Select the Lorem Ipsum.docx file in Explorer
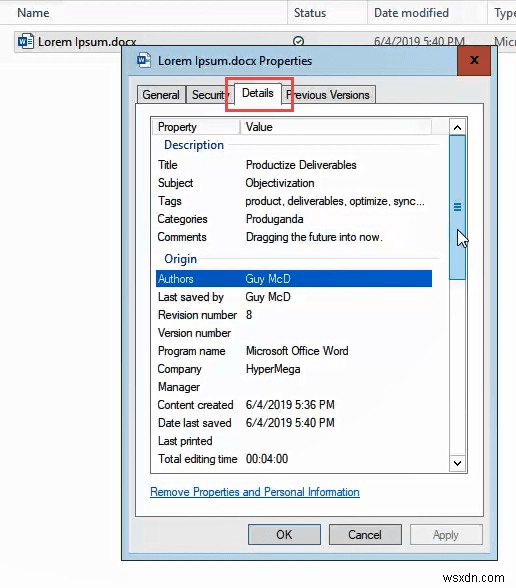The height and width of the screenshot is (588, 516). pos(87,42)
